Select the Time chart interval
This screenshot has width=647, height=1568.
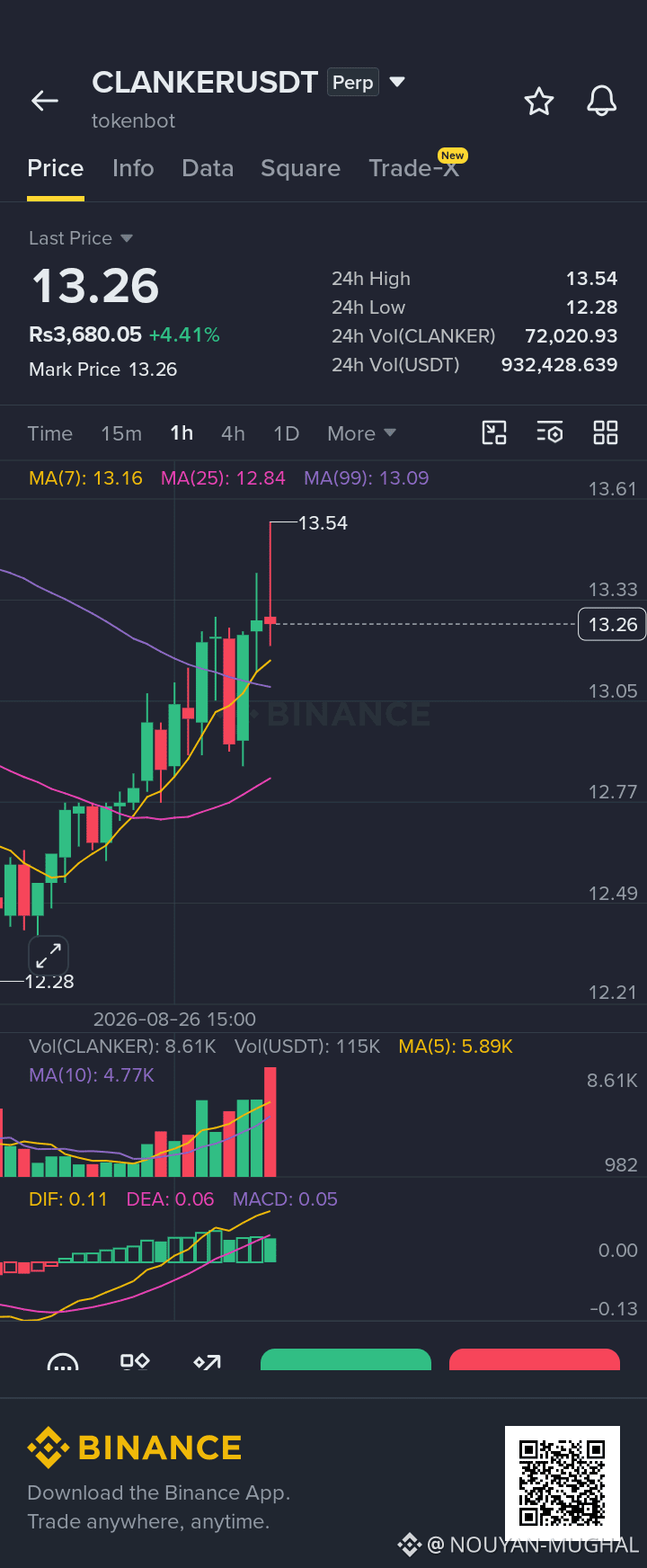(x=50, y=433)
